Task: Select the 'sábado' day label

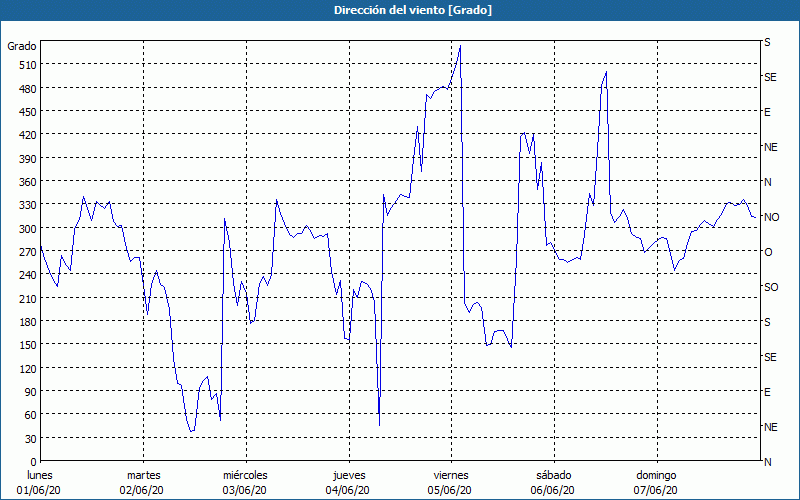Action: click(x=554, y=476)
